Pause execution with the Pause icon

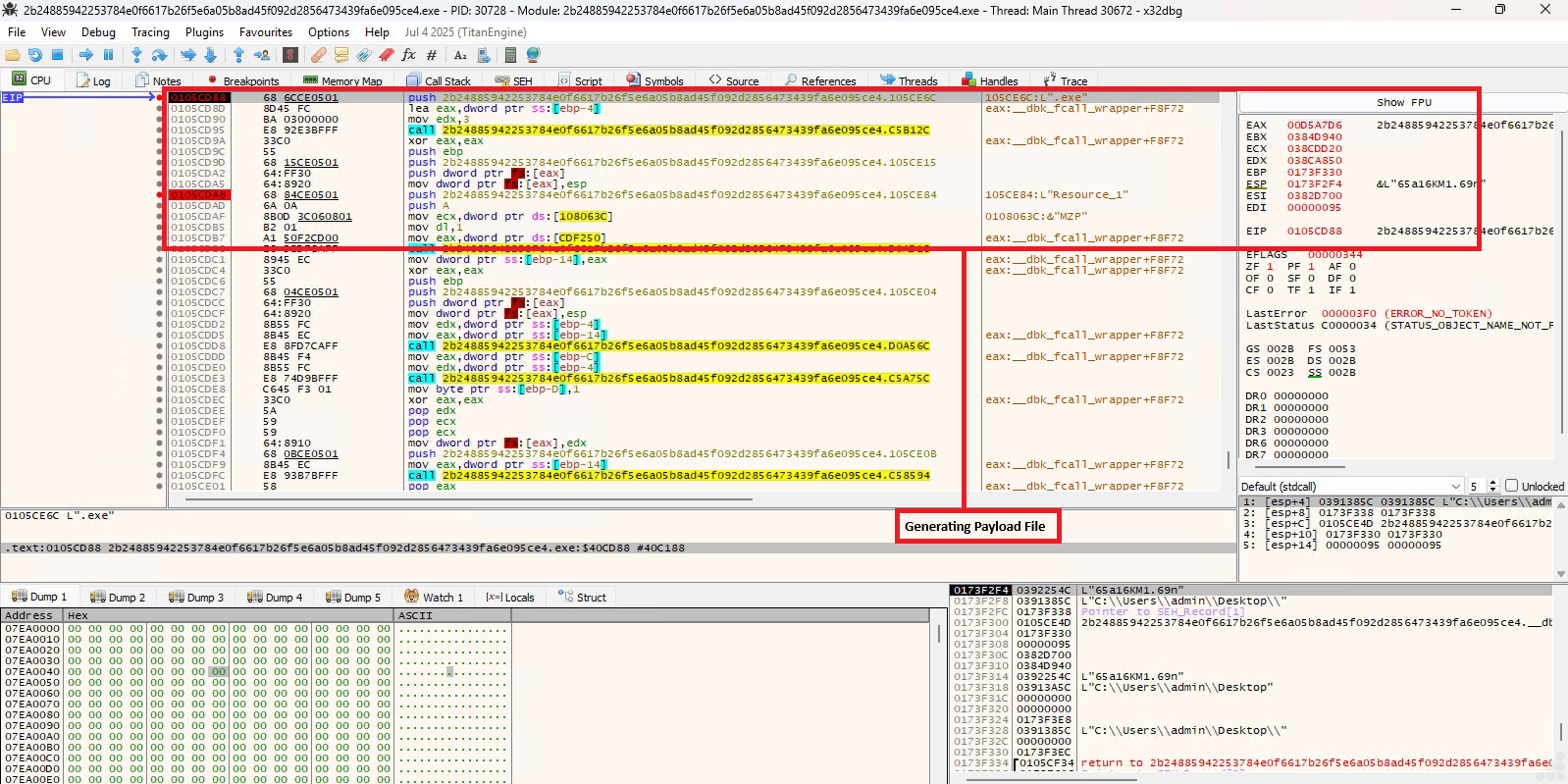pos(109,55)
